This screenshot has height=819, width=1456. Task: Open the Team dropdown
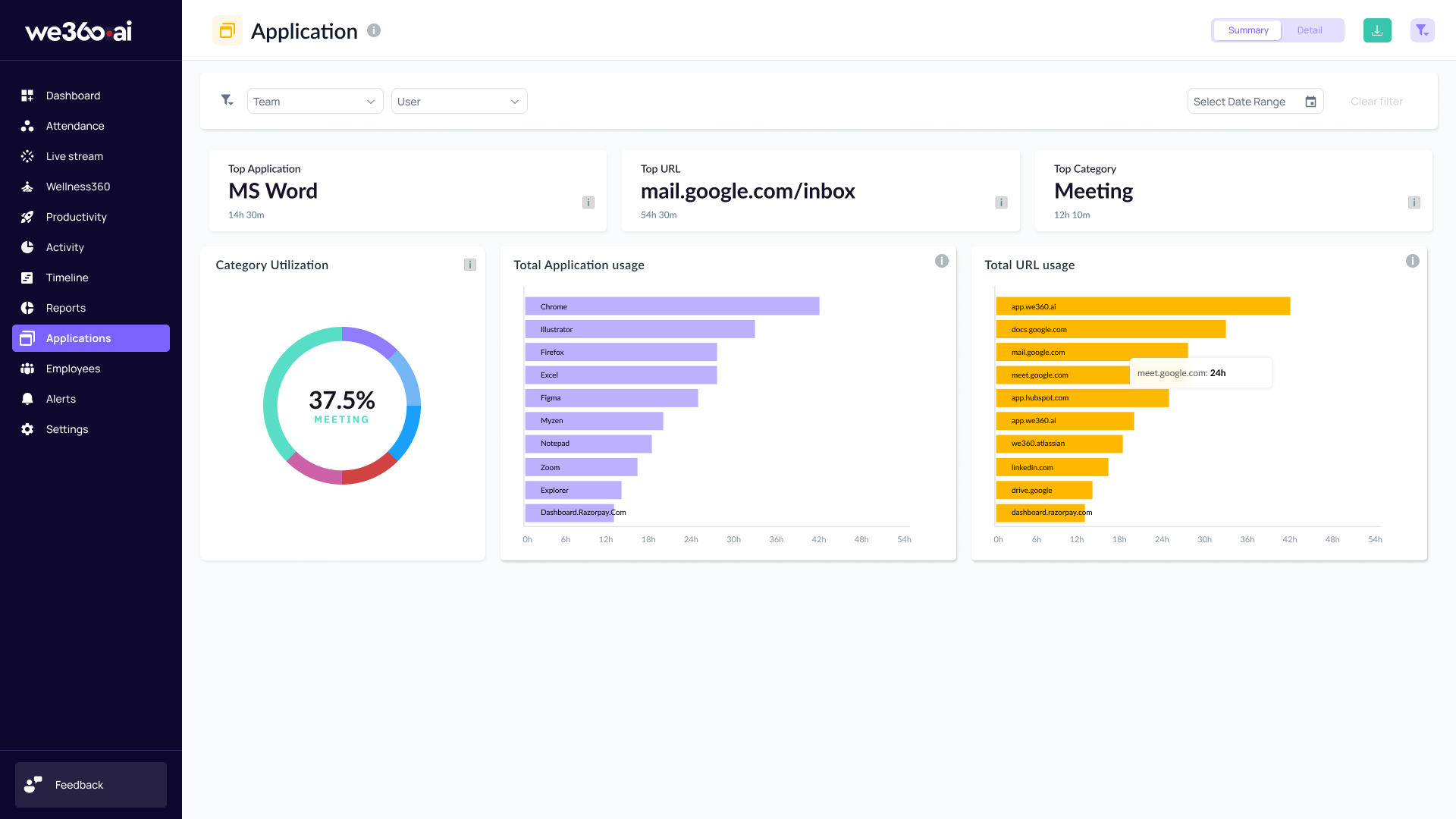315,102
